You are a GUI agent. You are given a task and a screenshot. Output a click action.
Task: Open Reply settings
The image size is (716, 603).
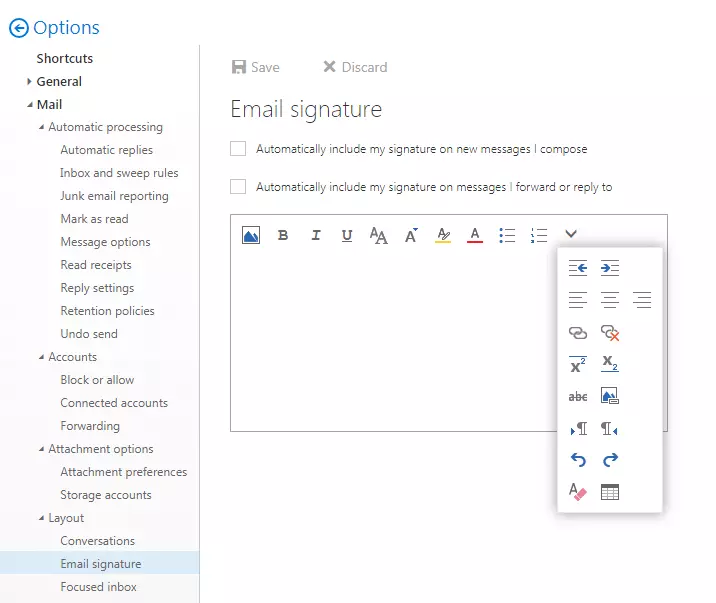[x=97, y=288]
